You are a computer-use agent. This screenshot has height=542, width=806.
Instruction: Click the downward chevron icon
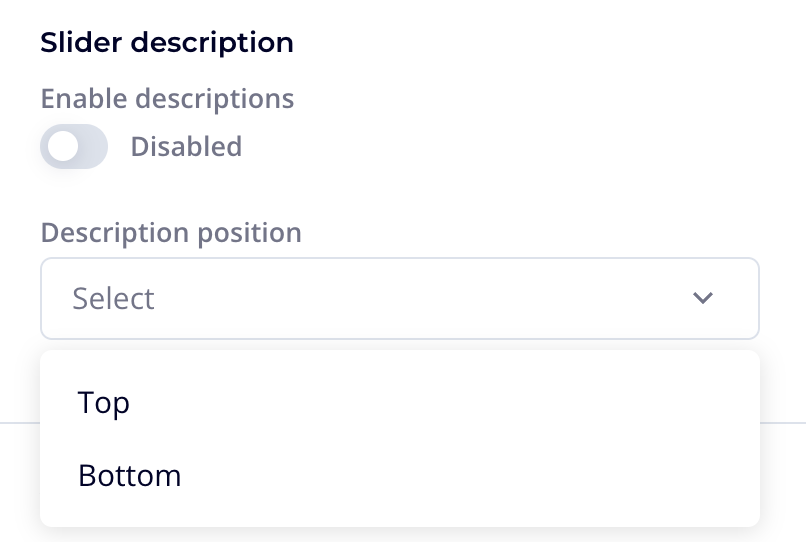pyautogui.click(x=703, y=298)
